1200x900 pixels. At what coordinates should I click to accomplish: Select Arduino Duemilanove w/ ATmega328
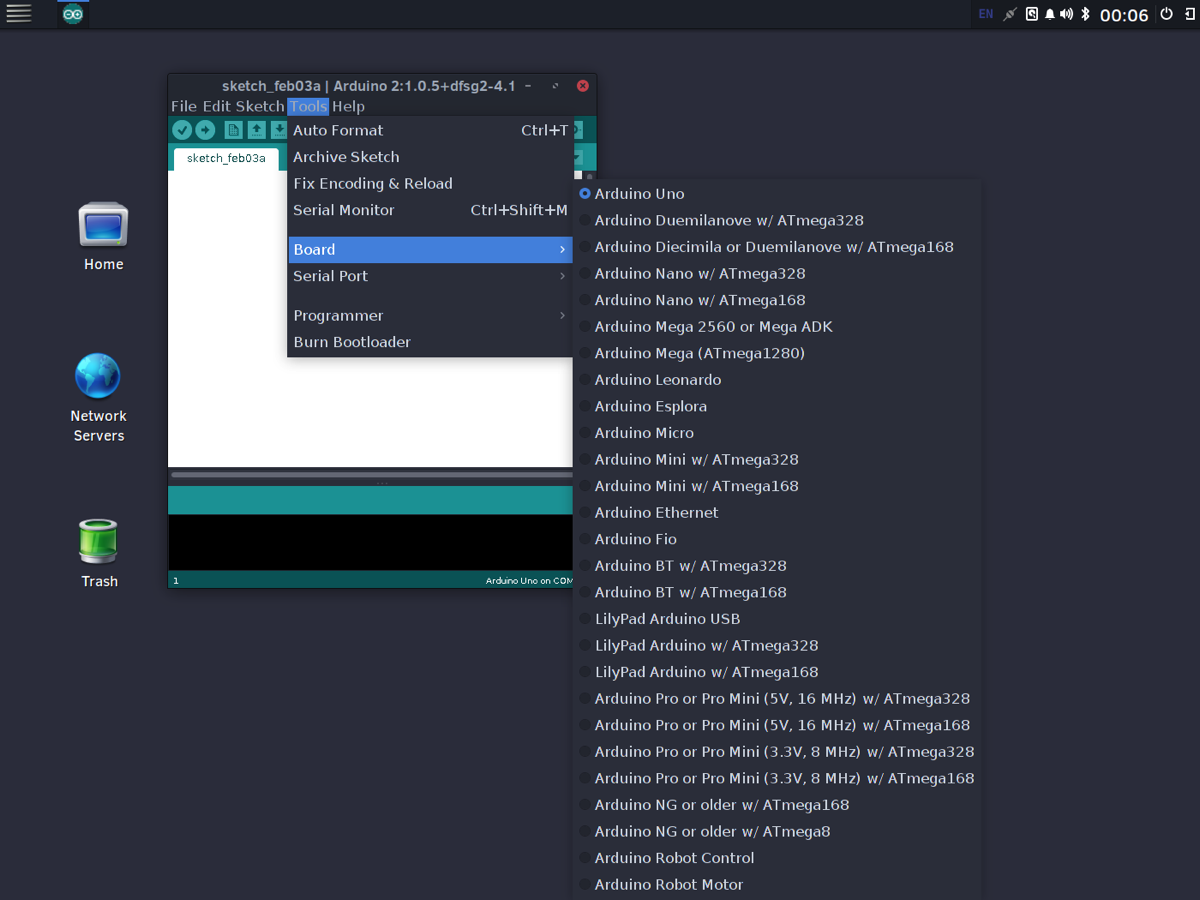[x=777, y=220]
